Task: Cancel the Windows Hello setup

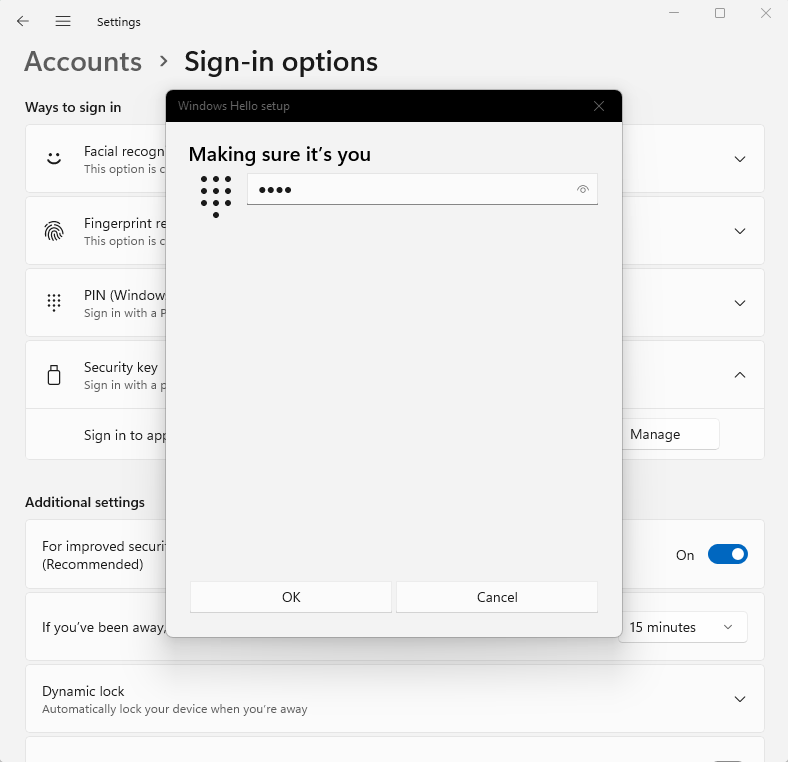Action: point(497,597)
